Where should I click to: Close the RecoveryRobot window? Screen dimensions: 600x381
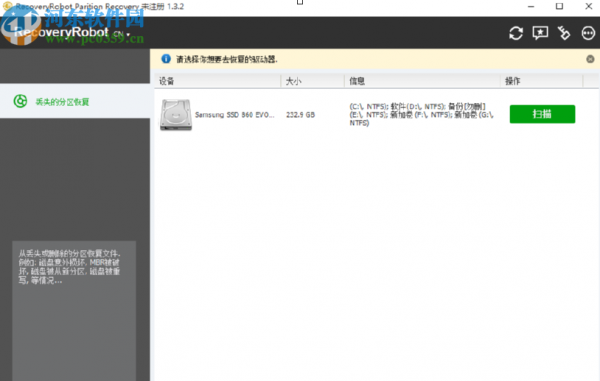click(589, 7)
